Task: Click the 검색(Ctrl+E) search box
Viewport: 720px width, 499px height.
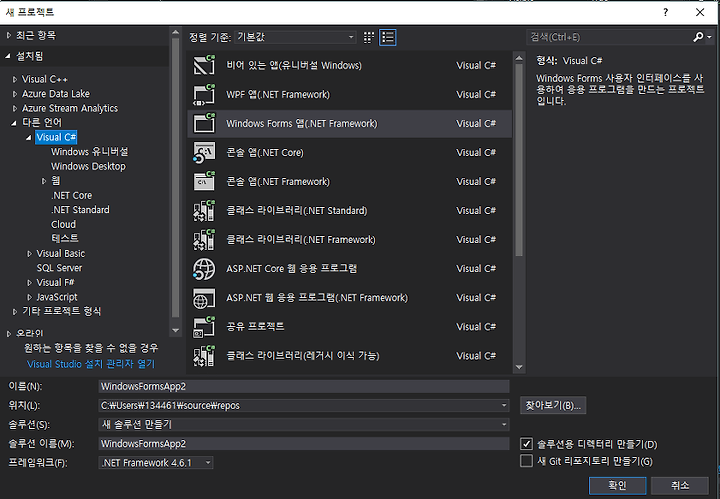Action: 609,37
